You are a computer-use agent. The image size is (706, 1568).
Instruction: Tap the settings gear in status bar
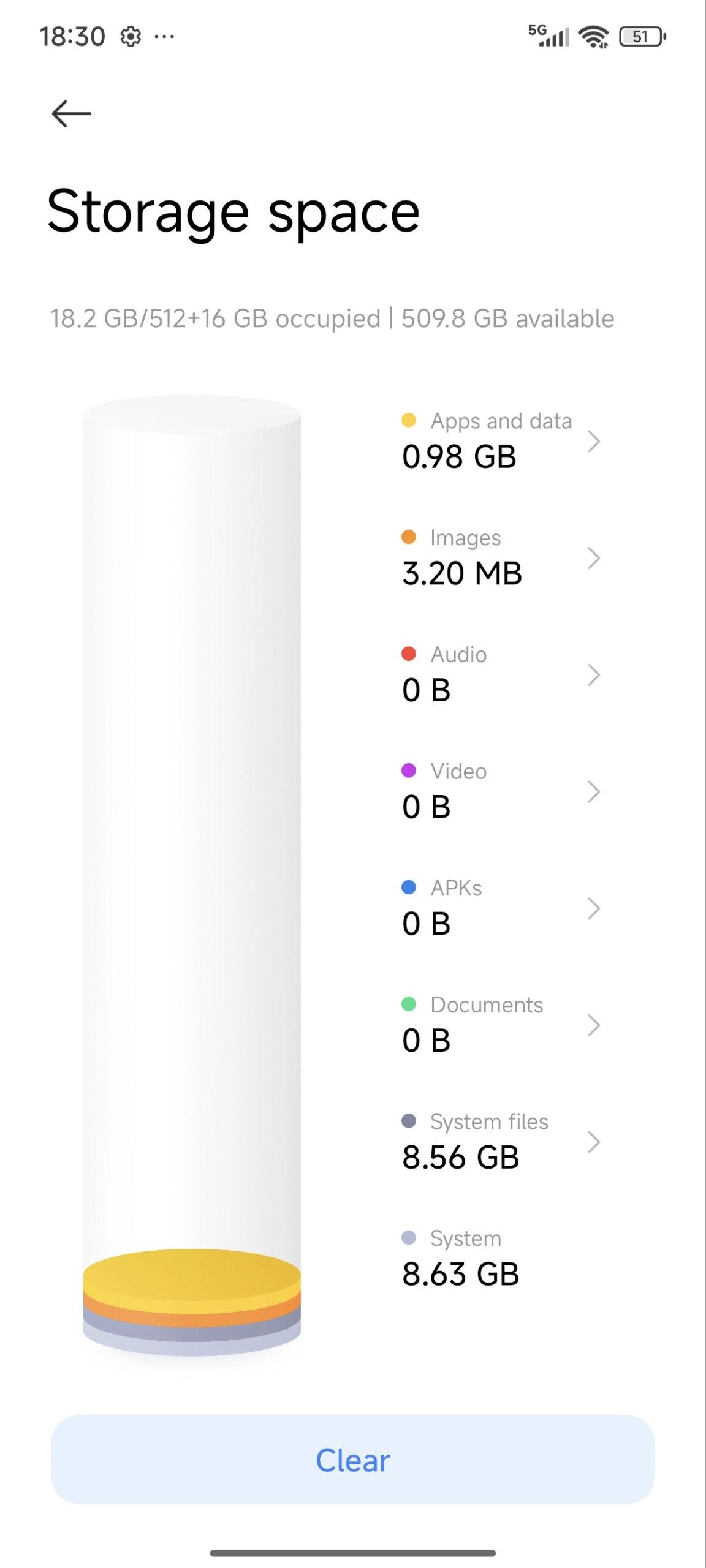coord(130,37)
